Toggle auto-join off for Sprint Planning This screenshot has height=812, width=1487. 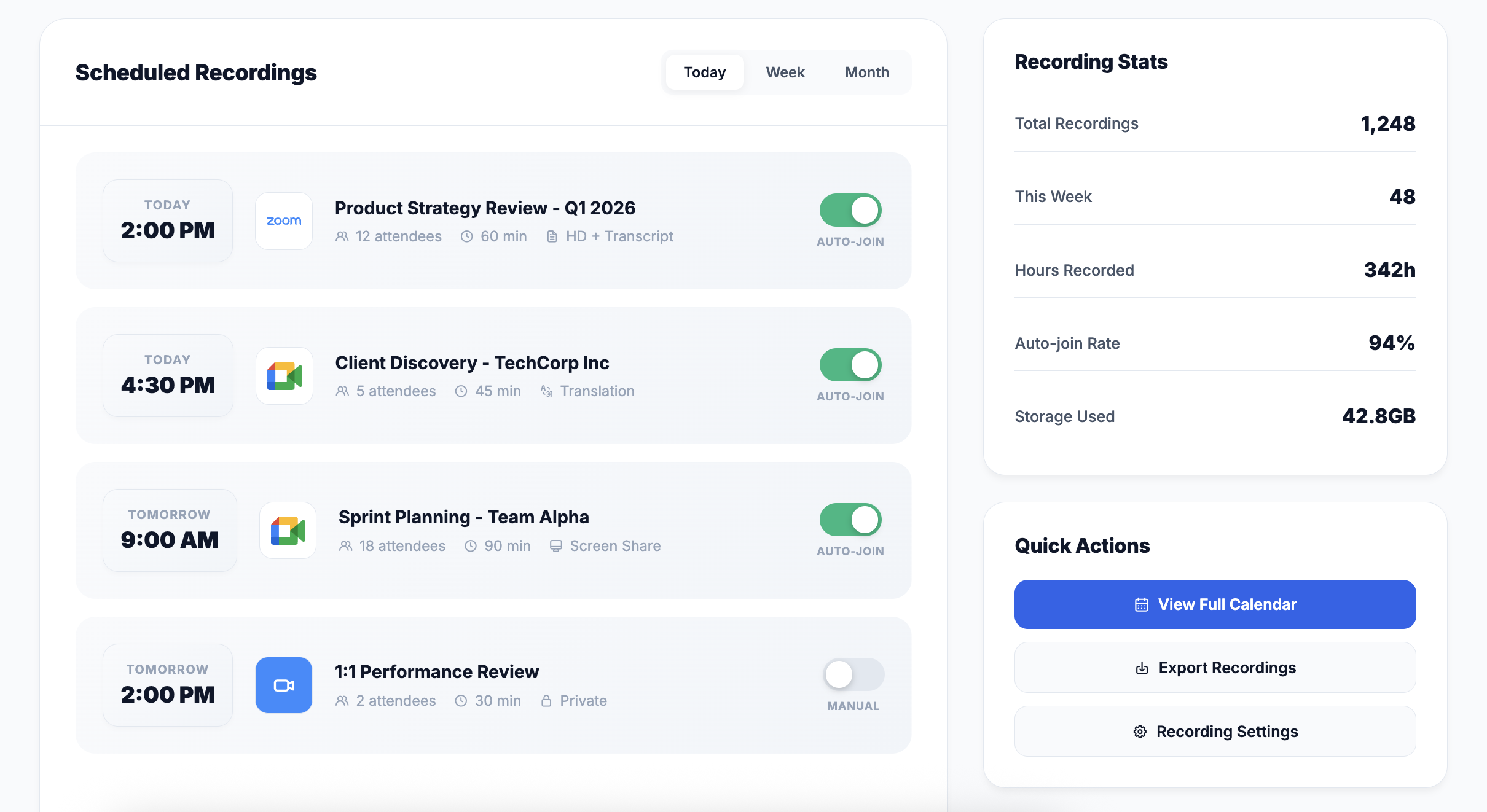click(x=850, y=520)
